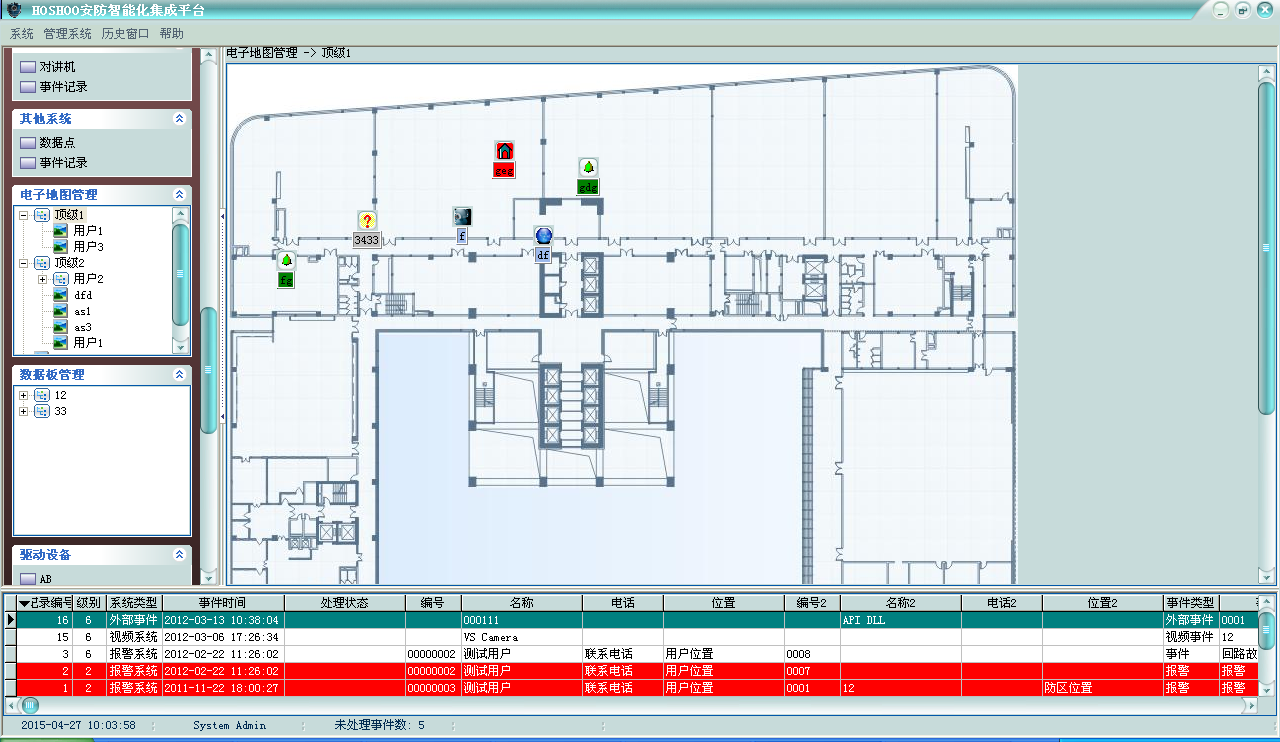This screenshot has height=742, width=1280.
Task: Click the event table horizontal scrollbar thumb
Action: 30,705
